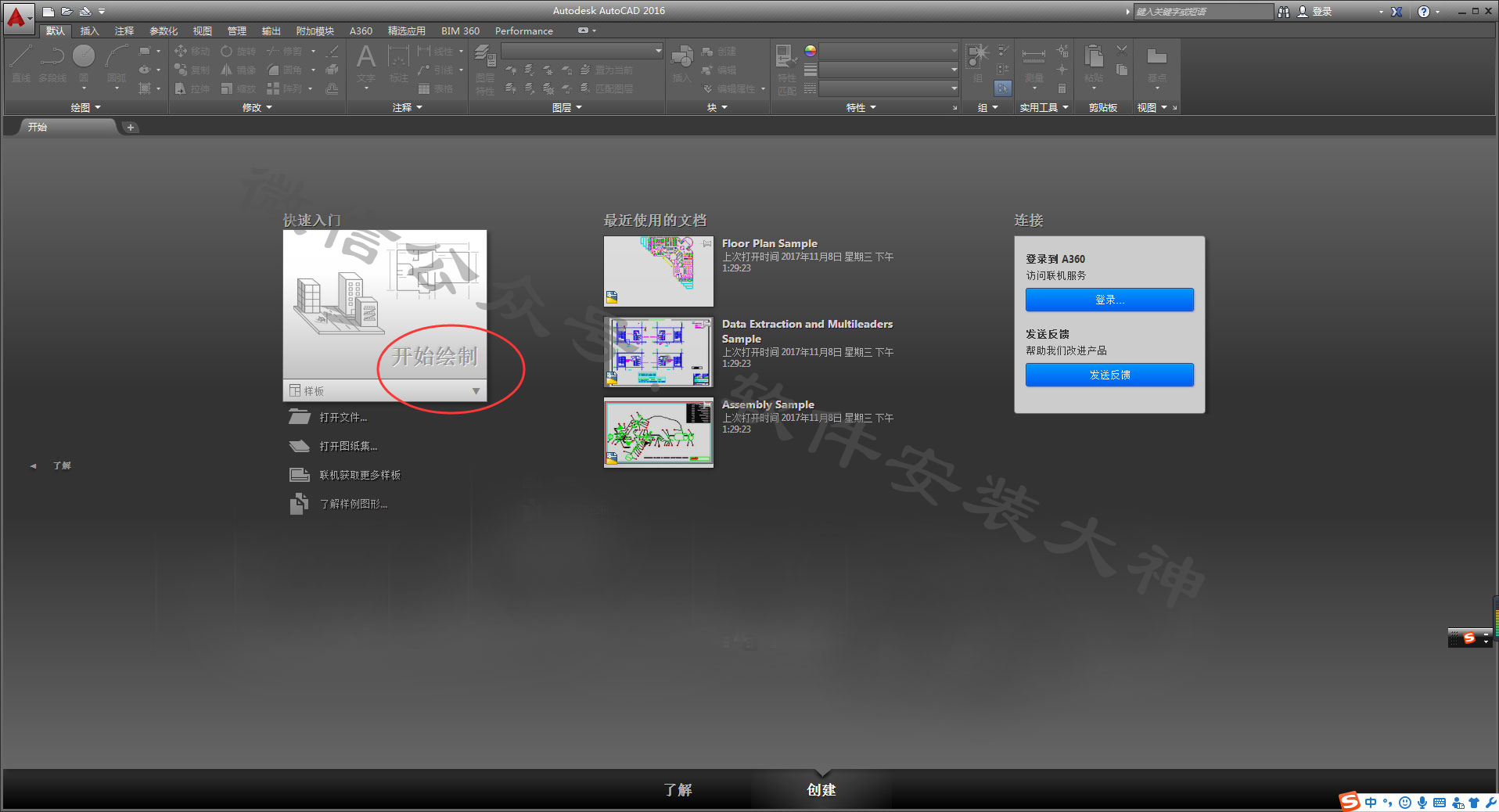Click the Sheet Set Manager icon in quick access toolbar
The image size is (1499, 812).
point(85,12)
